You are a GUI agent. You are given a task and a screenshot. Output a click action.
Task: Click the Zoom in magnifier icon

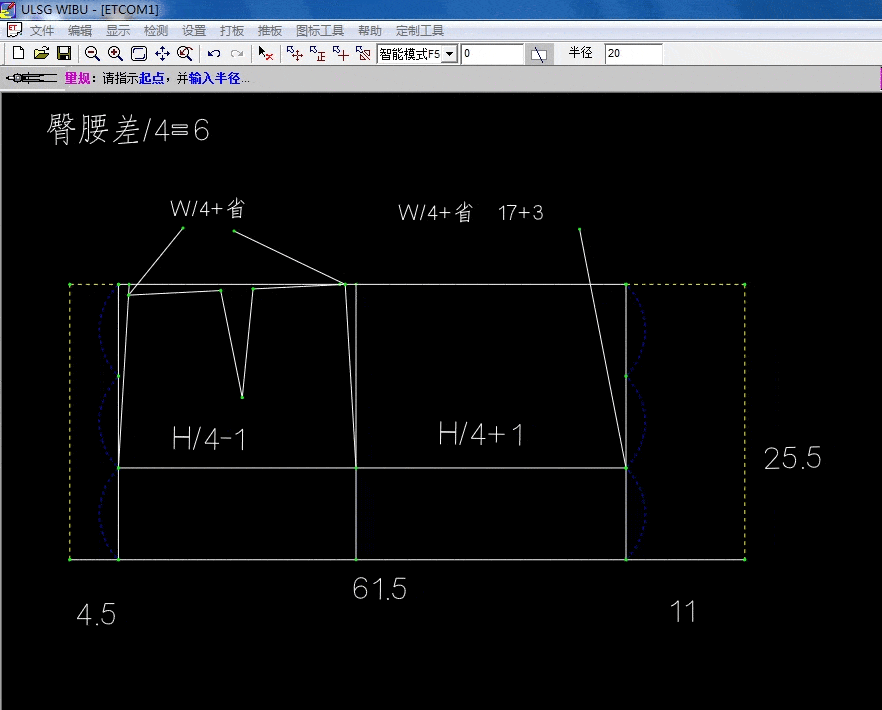tap(115, 54)
